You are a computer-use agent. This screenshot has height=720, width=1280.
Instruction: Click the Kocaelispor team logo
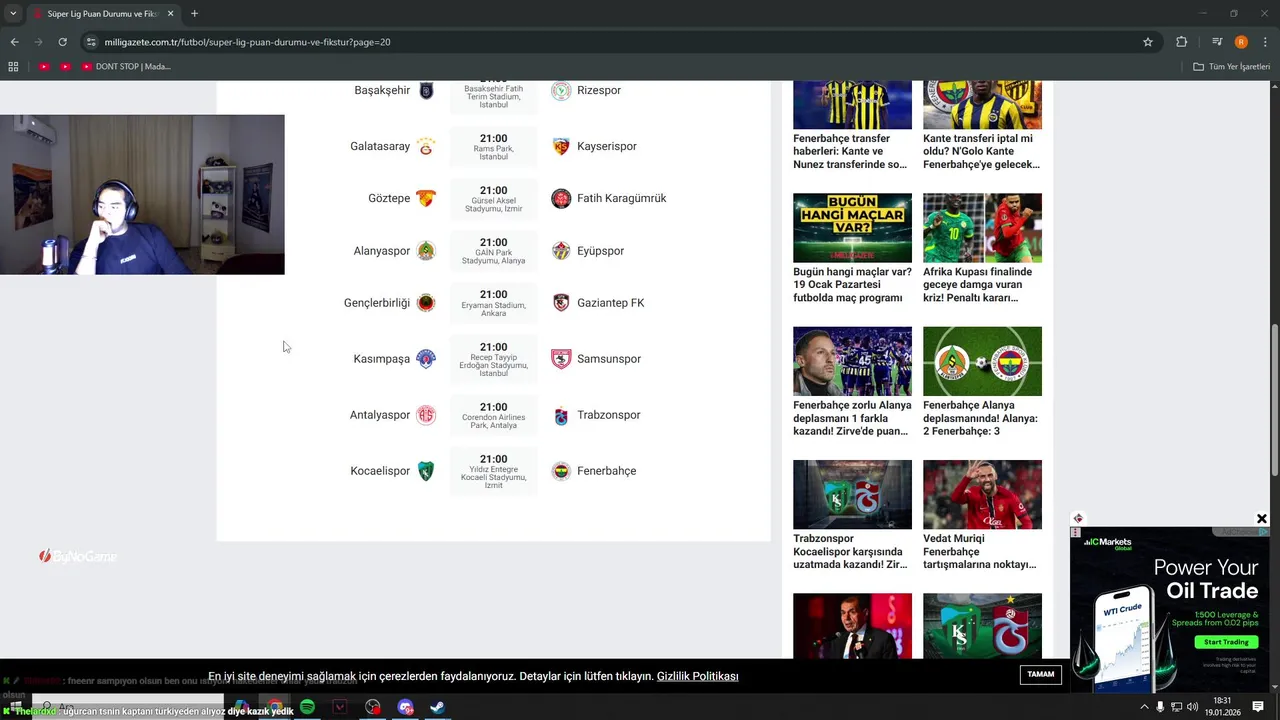point(426,471)
